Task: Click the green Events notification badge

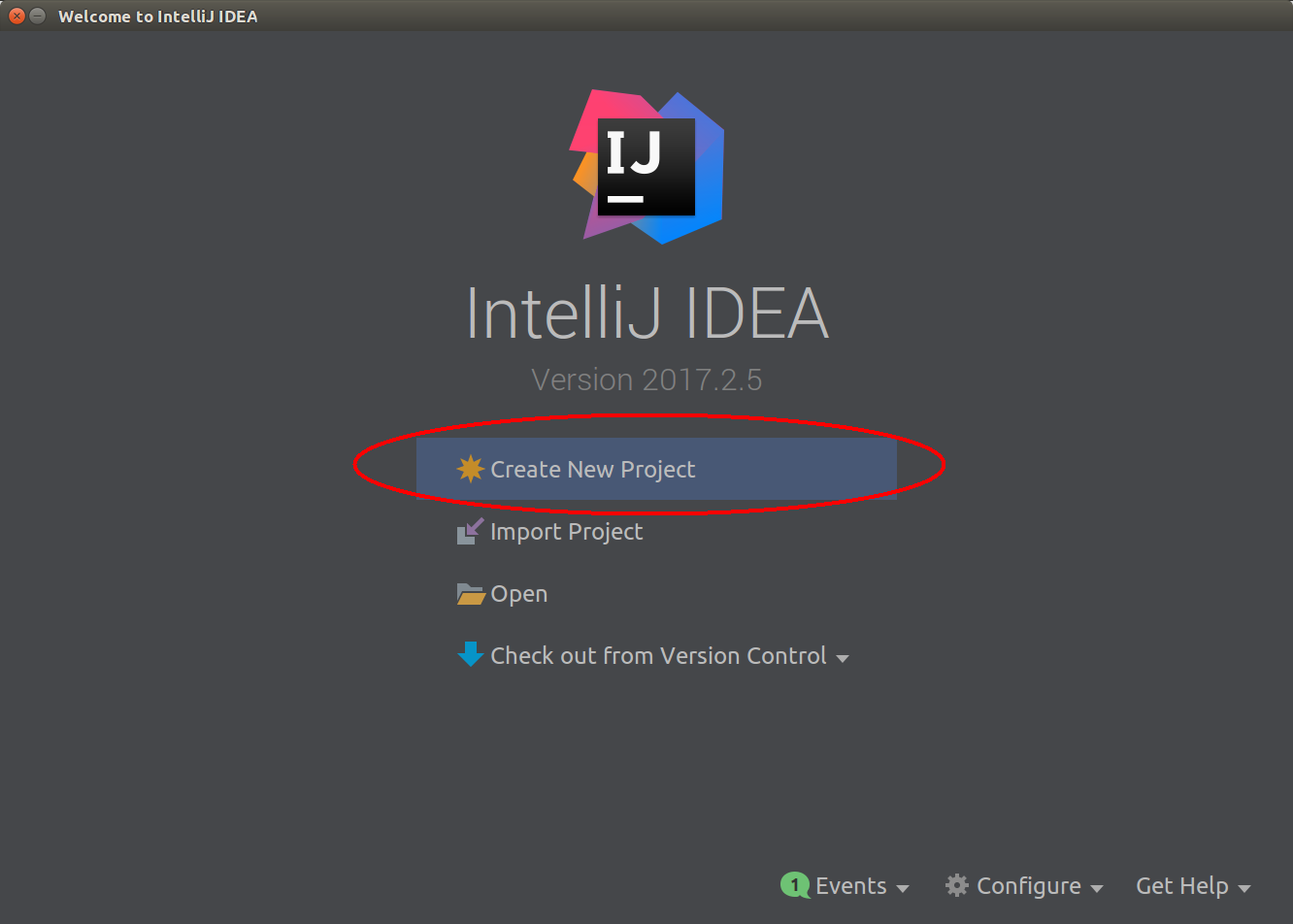Action: tap(795, 885)
